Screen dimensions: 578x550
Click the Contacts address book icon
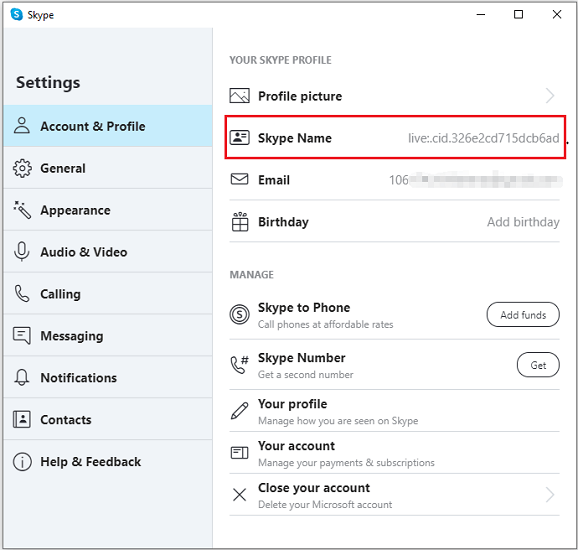(x=22, y=420)
